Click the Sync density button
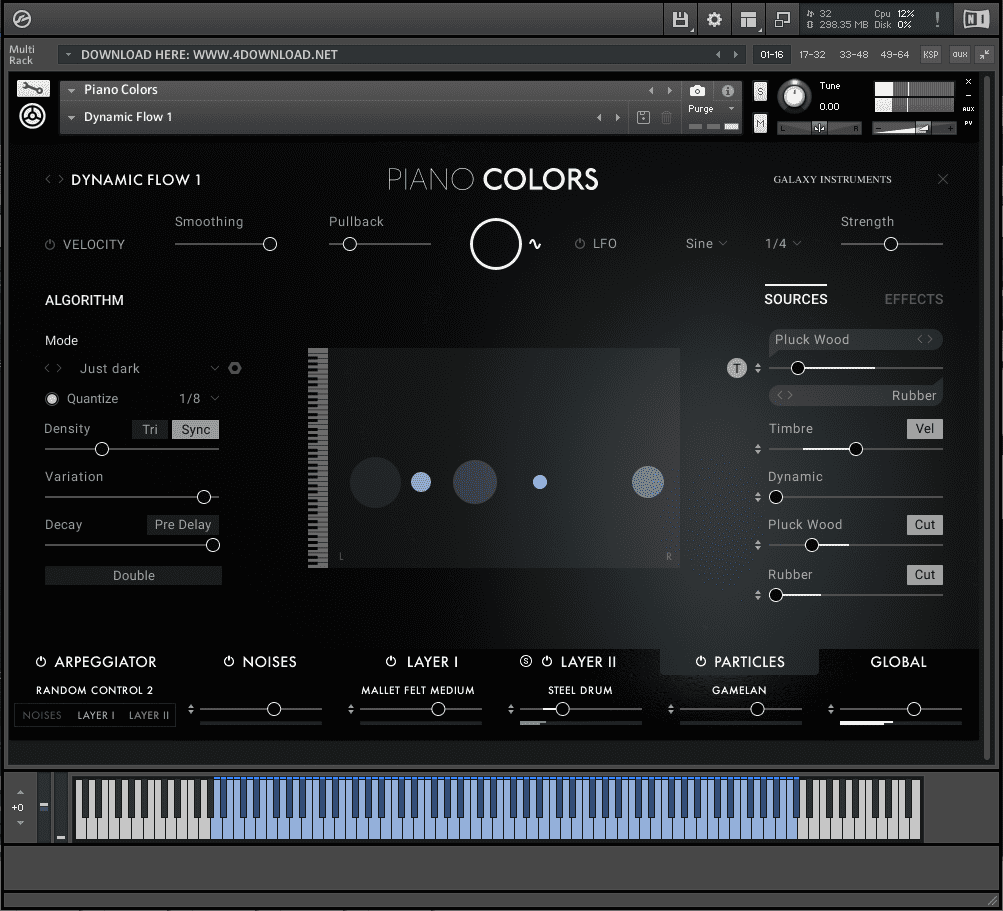This screenshot has height=911, width=1003. (x=196, y=429)
